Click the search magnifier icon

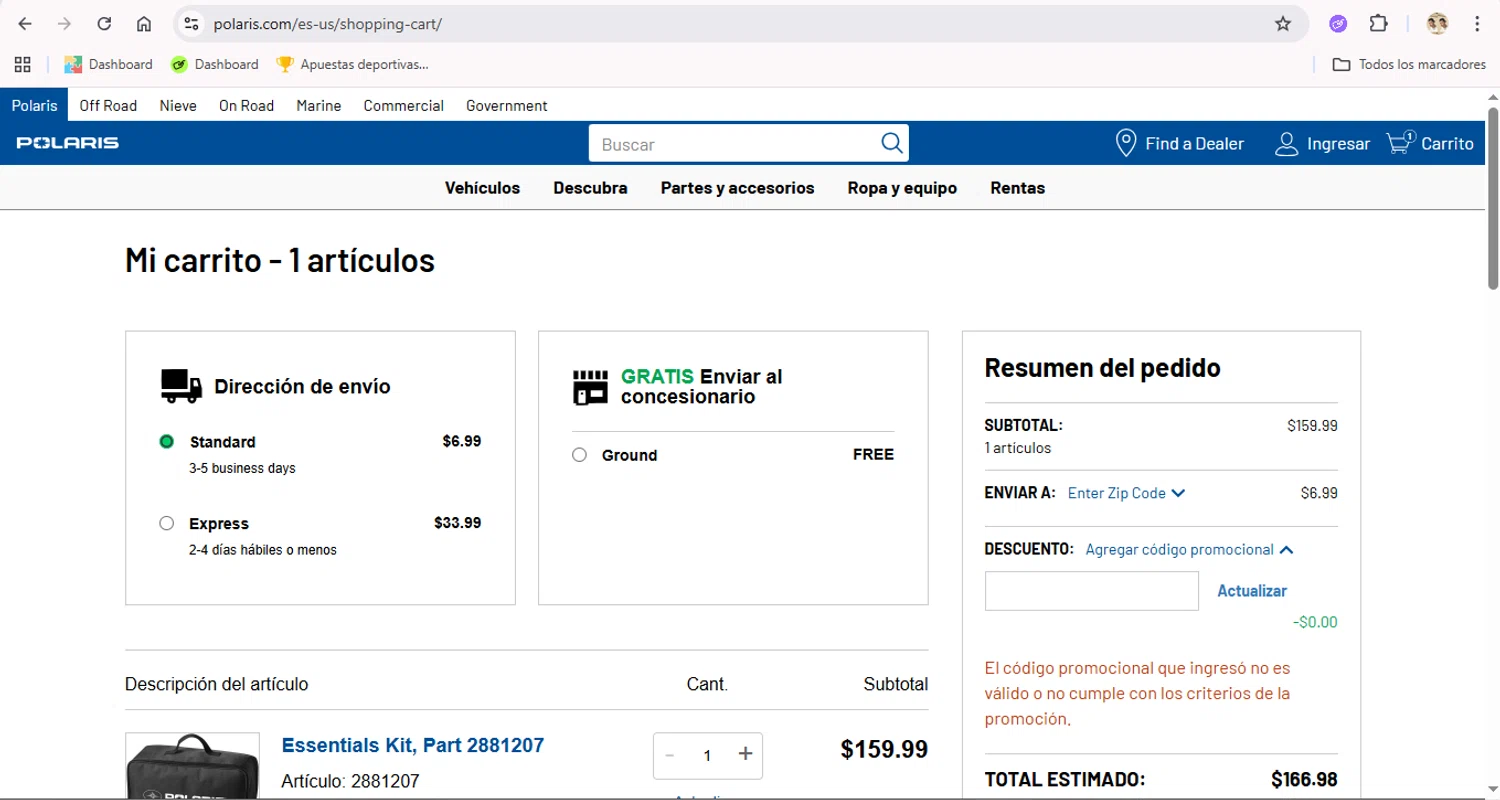pyautogui.click(x=891, y=143)
